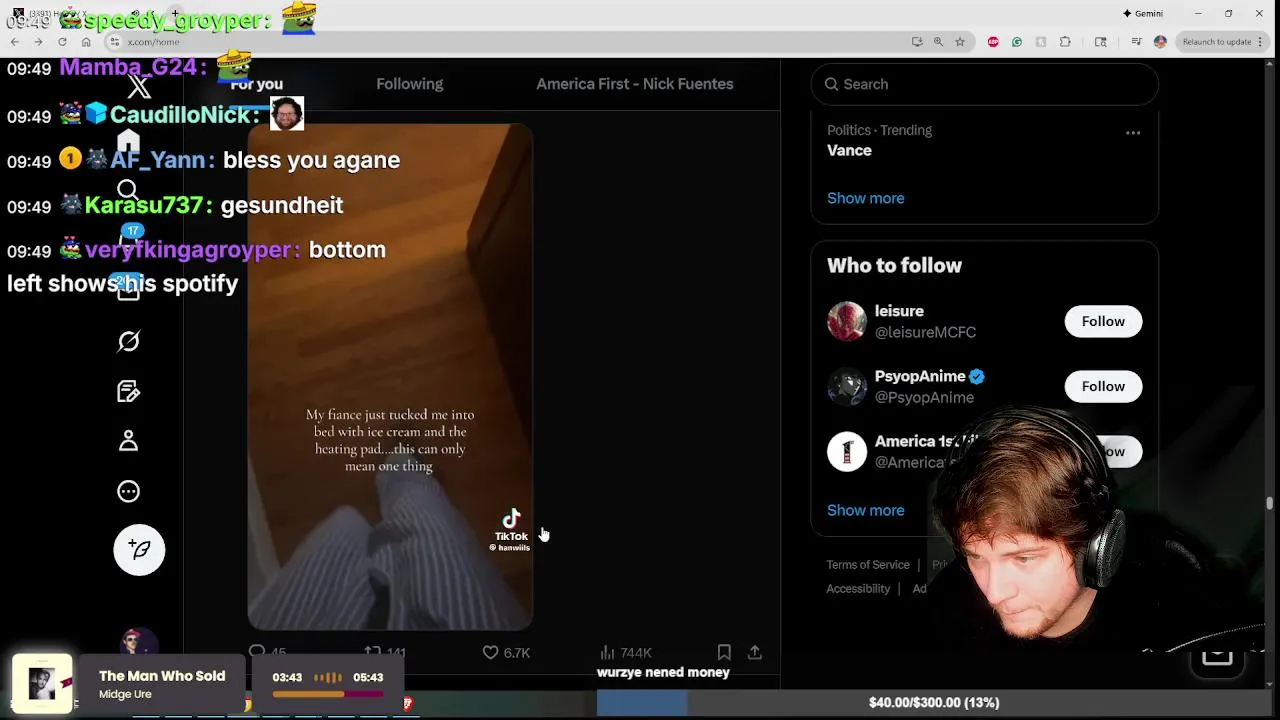Open Profile icon in X sidebar
1280x720 pixels.
128,441
